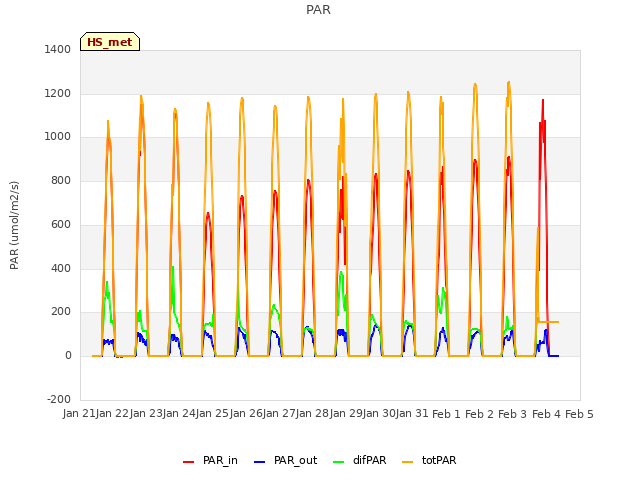640x480 pixels.
Task: Click the 1400 y-axis label
Action: point(58,49)
